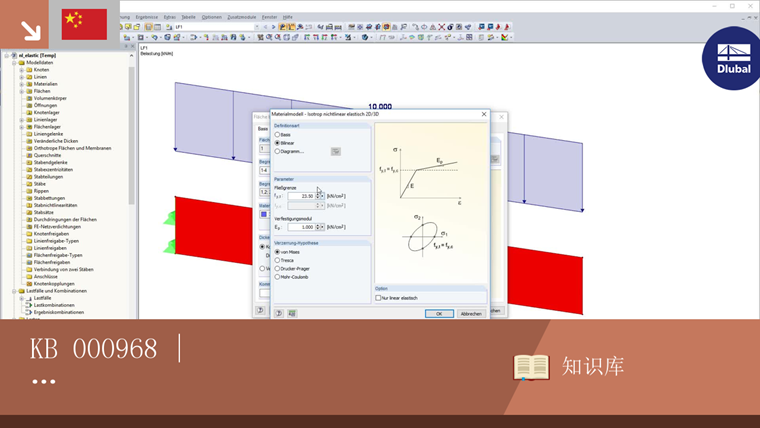This screenshot has width=760, height=428.
Task: Choose Tresca yield hypothesis
Action: point(277,260)
